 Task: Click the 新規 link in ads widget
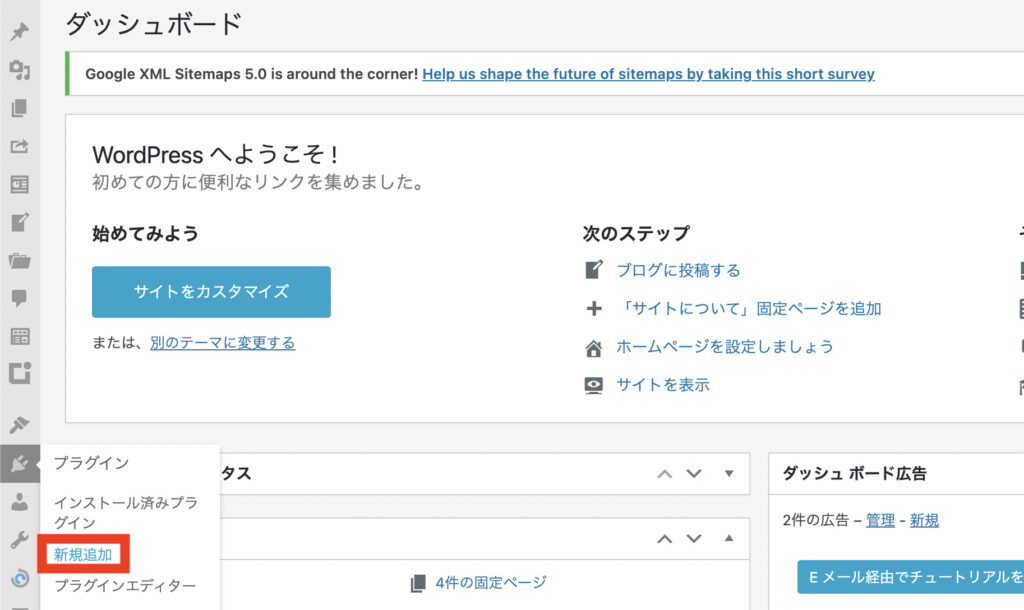click(924, 521)
